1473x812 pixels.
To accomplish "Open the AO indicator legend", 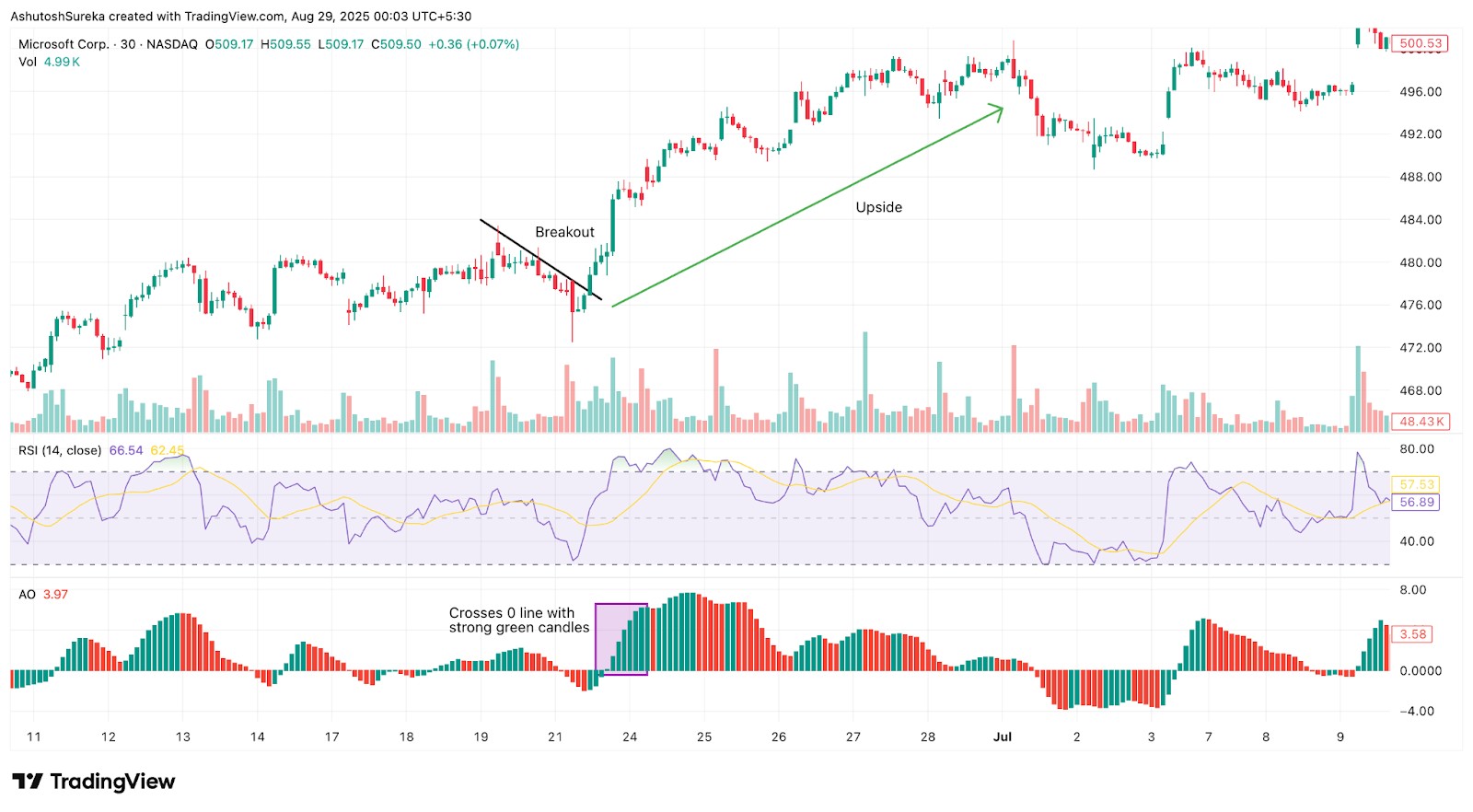I will pyautogui.click(x=27, y=595).
